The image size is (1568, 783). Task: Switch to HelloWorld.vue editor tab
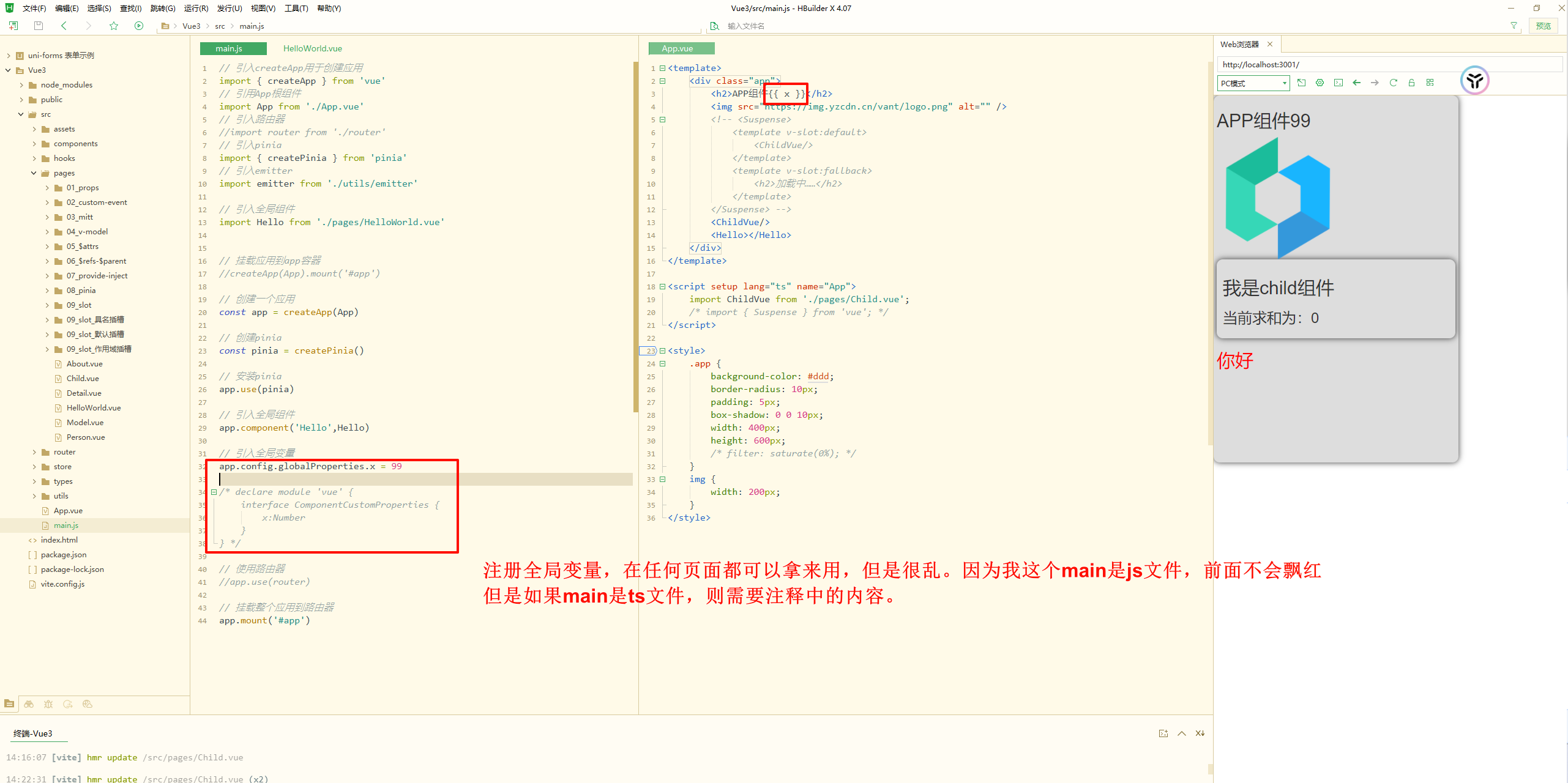click(312, 48)
